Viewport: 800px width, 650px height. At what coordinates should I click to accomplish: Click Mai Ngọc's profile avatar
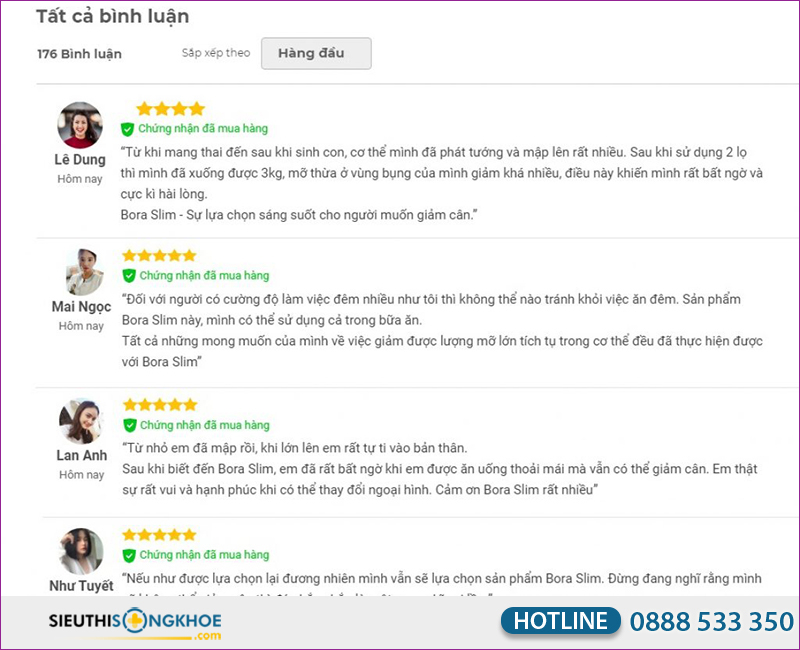80,273
